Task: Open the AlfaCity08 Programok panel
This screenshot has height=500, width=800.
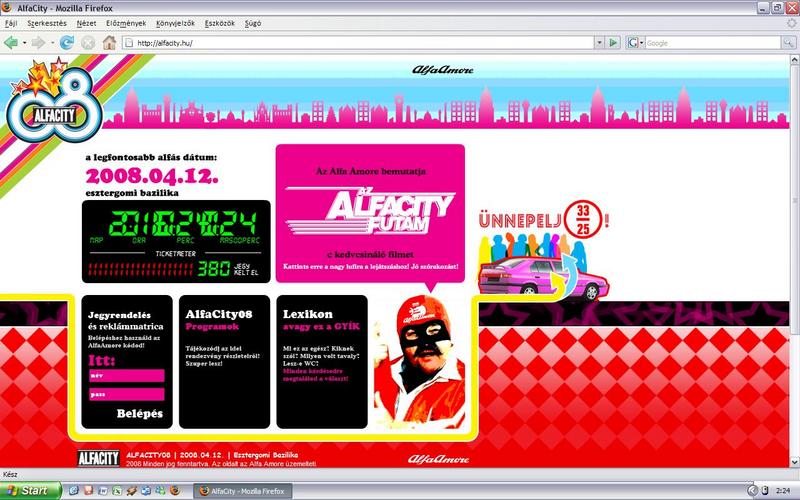Action: point(224,362)
